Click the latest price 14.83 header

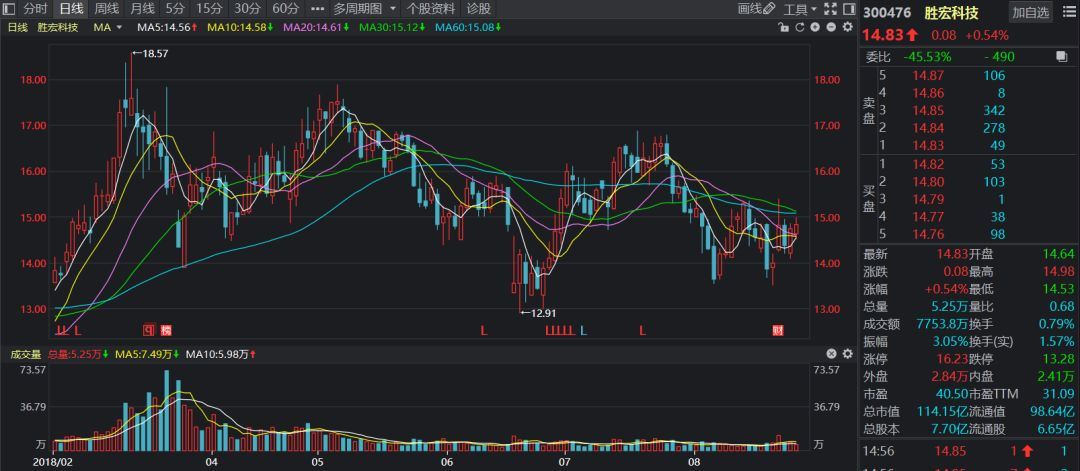click(x=883, y=36)
